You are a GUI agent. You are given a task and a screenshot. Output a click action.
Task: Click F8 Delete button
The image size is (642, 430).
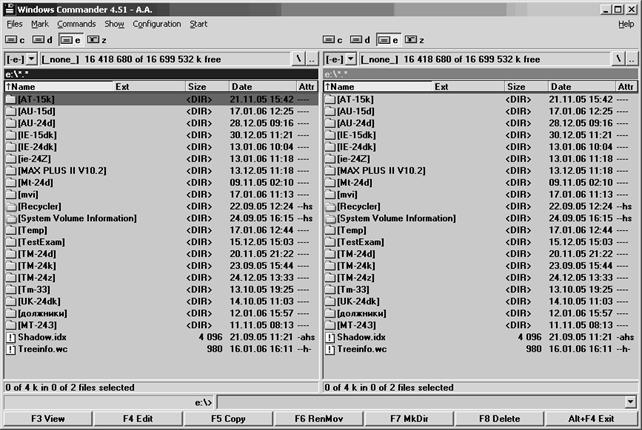(499, 419)
